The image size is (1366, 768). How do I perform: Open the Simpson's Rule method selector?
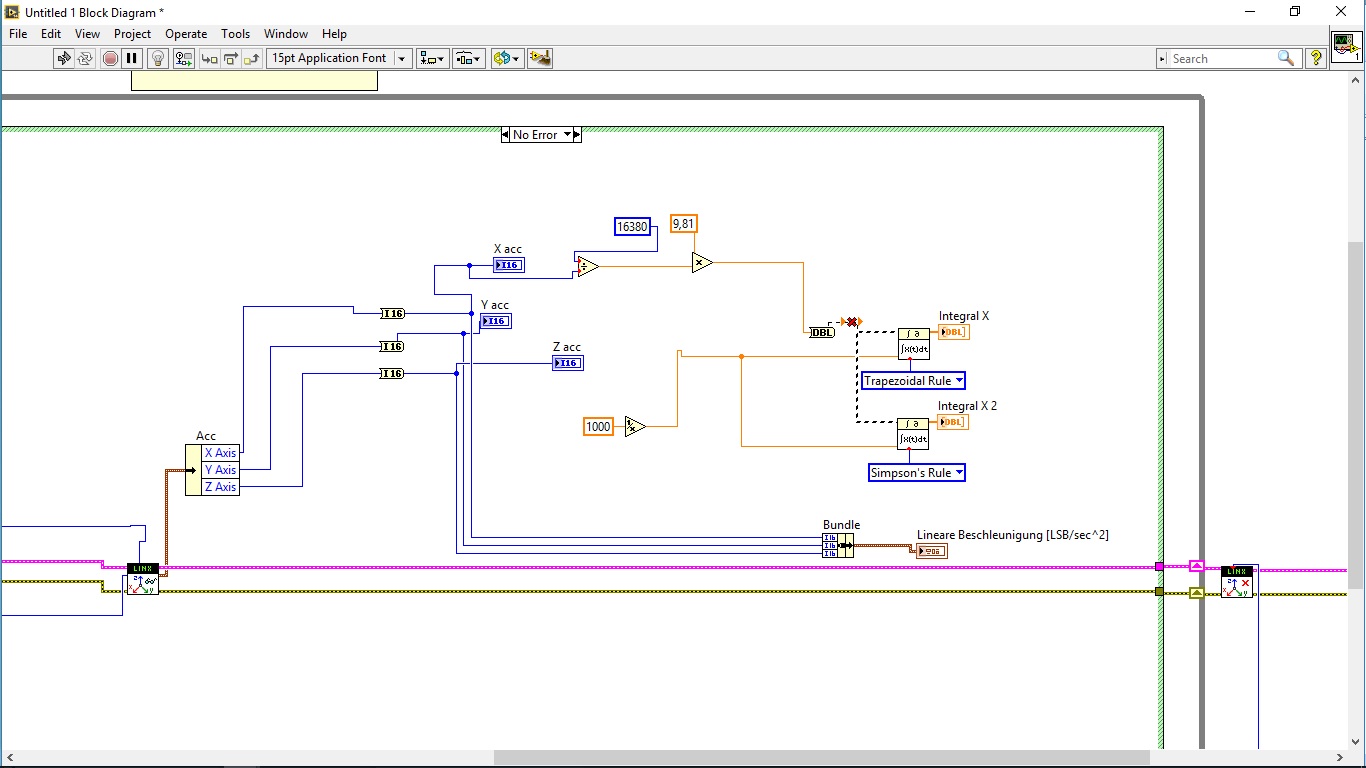[916, 473]
